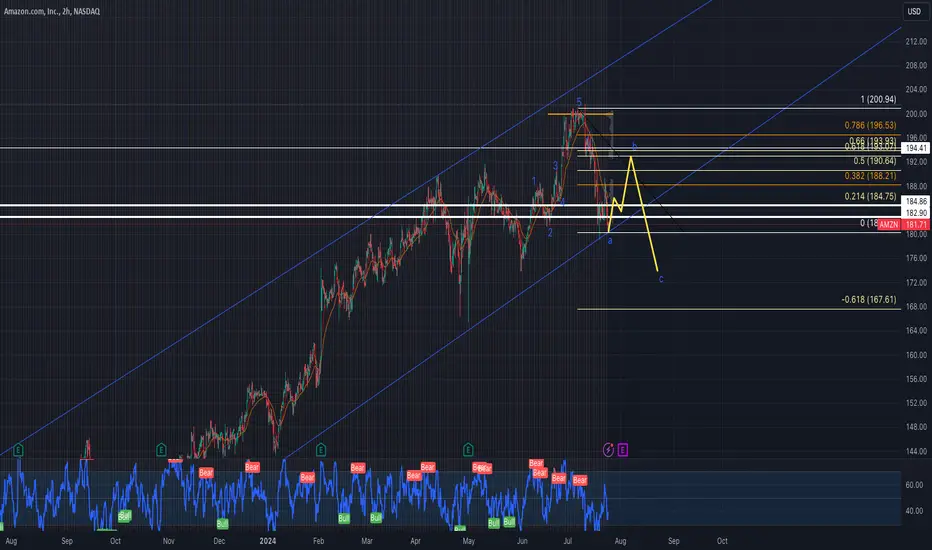Screen dimensions: 932x550
Task: Click the 40.00 oscillator axis label
Action: tap(914, 511)
